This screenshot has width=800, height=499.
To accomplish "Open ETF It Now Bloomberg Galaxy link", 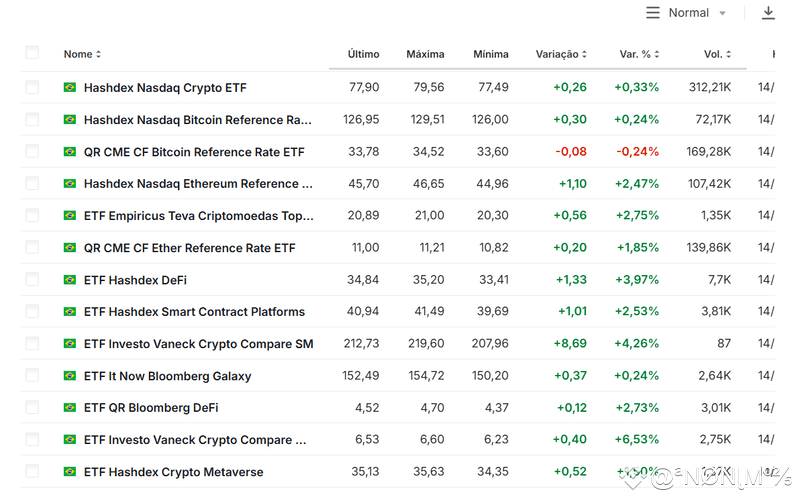I will click(167, 376).
